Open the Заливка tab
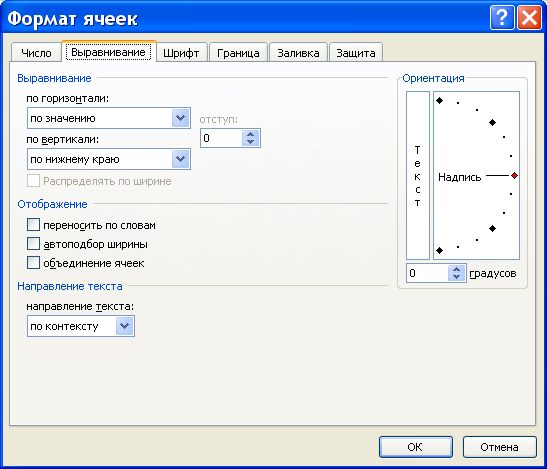 click(x=298, y=53)
